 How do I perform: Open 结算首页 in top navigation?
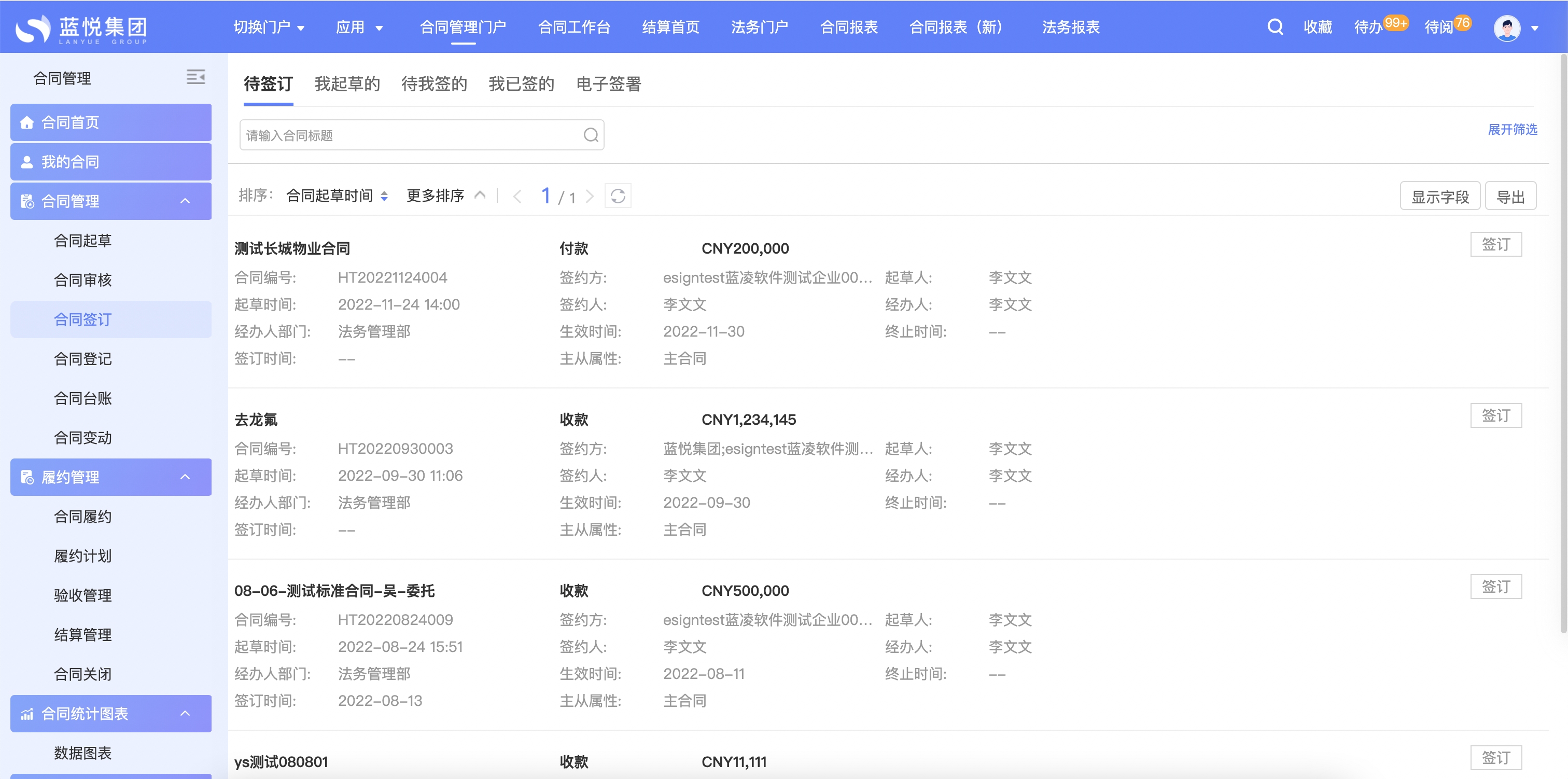[671, 27]
